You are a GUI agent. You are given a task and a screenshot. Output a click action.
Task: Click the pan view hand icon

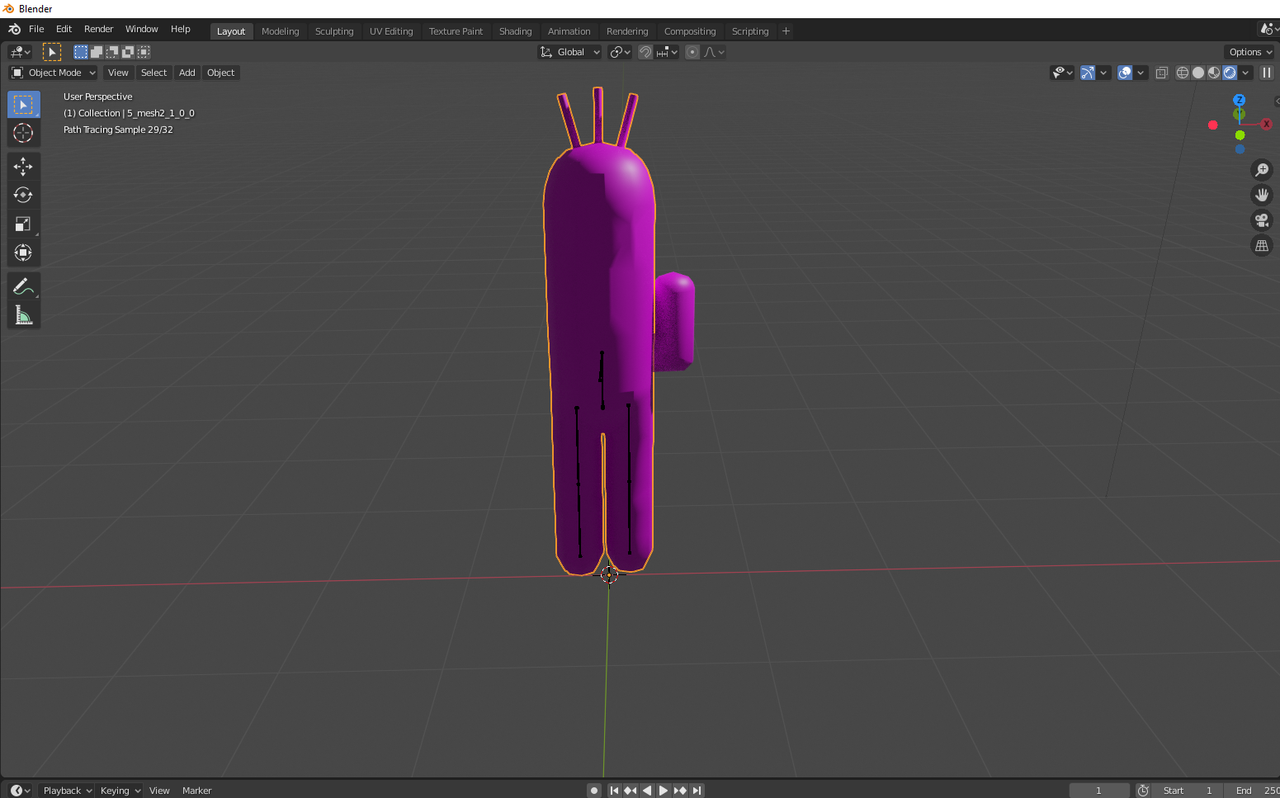[x=1262, y=195]
